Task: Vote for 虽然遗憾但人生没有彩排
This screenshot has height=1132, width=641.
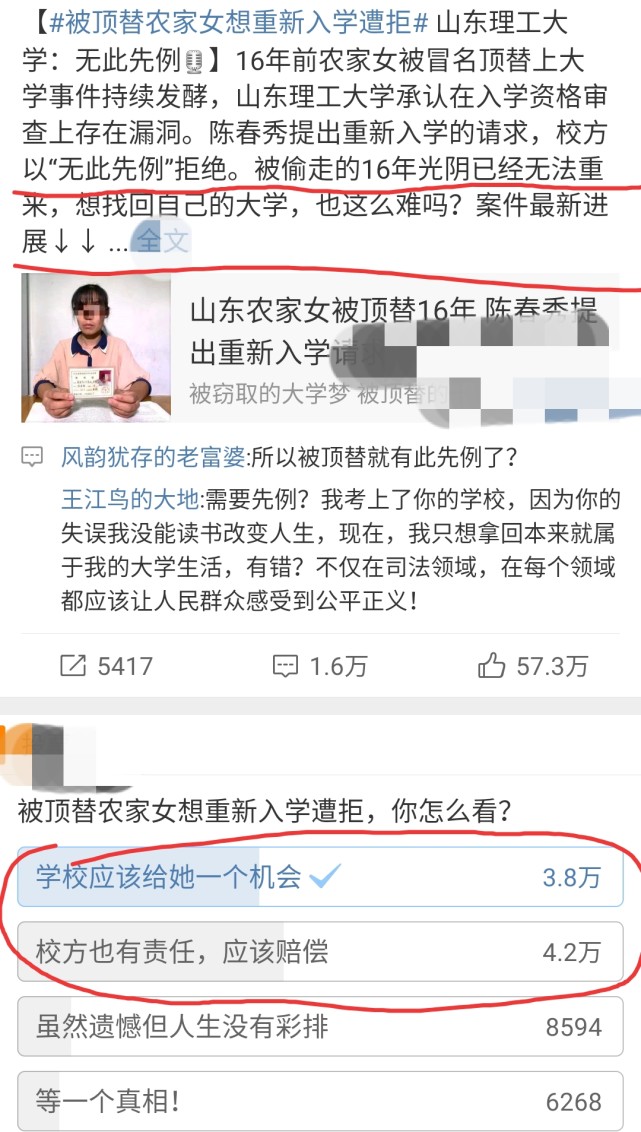Action: 320,1027
